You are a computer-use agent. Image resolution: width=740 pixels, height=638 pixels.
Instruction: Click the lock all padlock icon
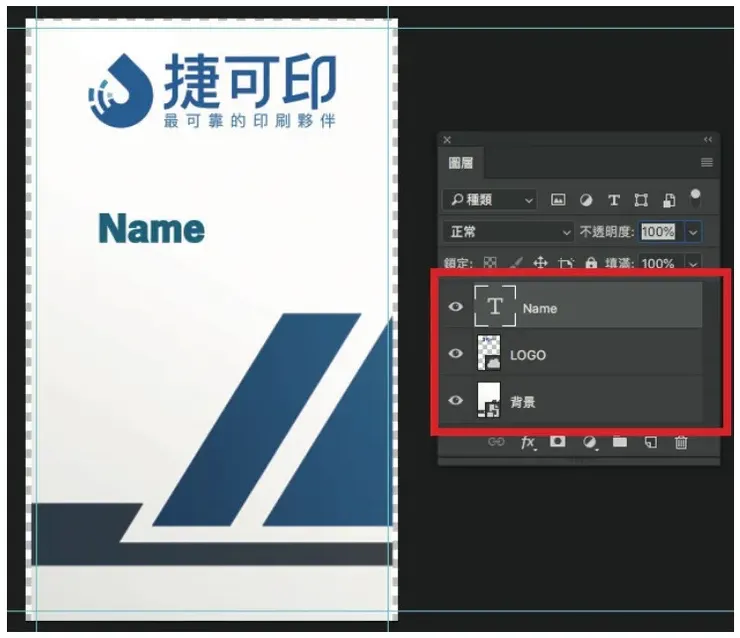pyautogui.click(x=591, y=263)
